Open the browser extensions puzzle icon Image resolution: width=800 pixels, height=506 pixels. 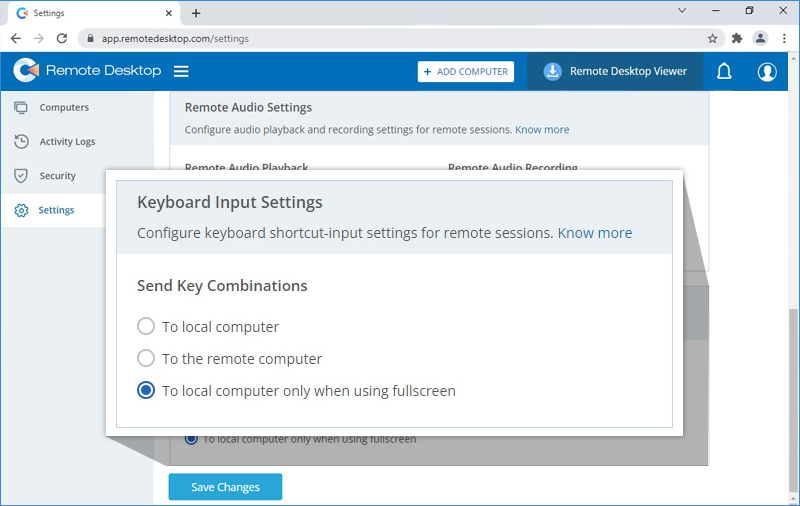[737, 38]
